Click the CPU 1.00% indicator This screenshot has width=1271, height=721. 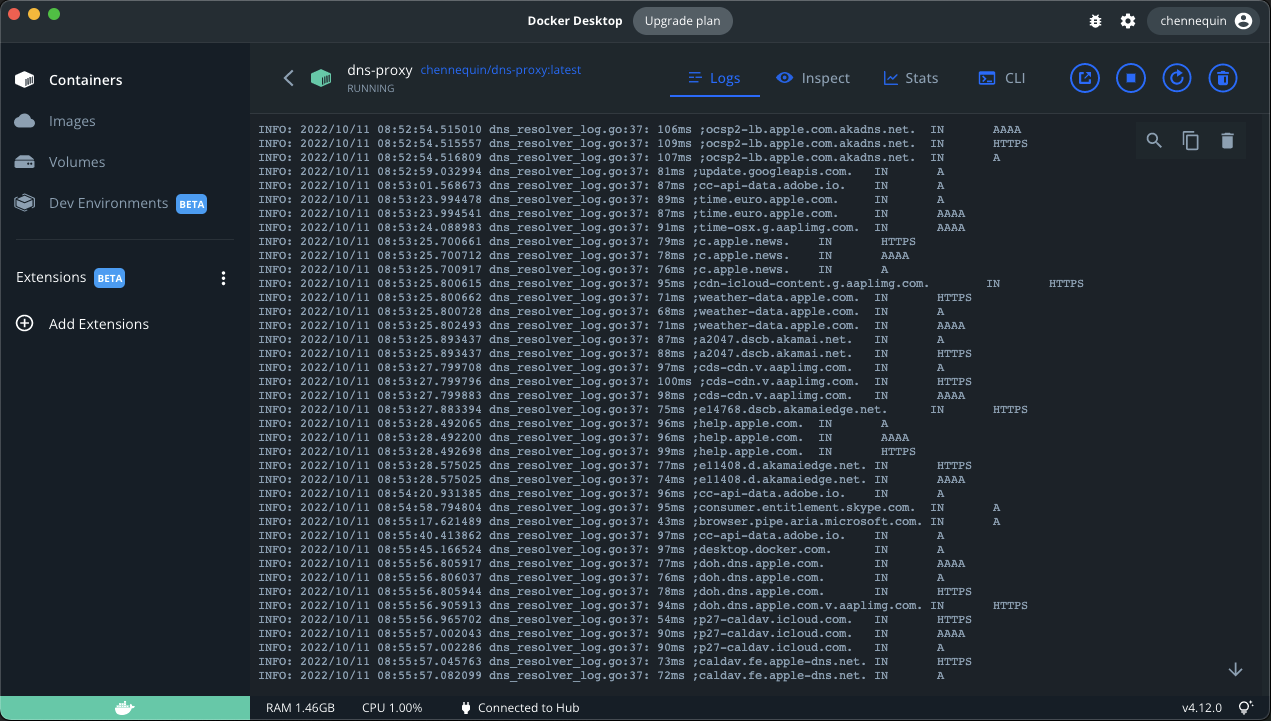(392, 708)
